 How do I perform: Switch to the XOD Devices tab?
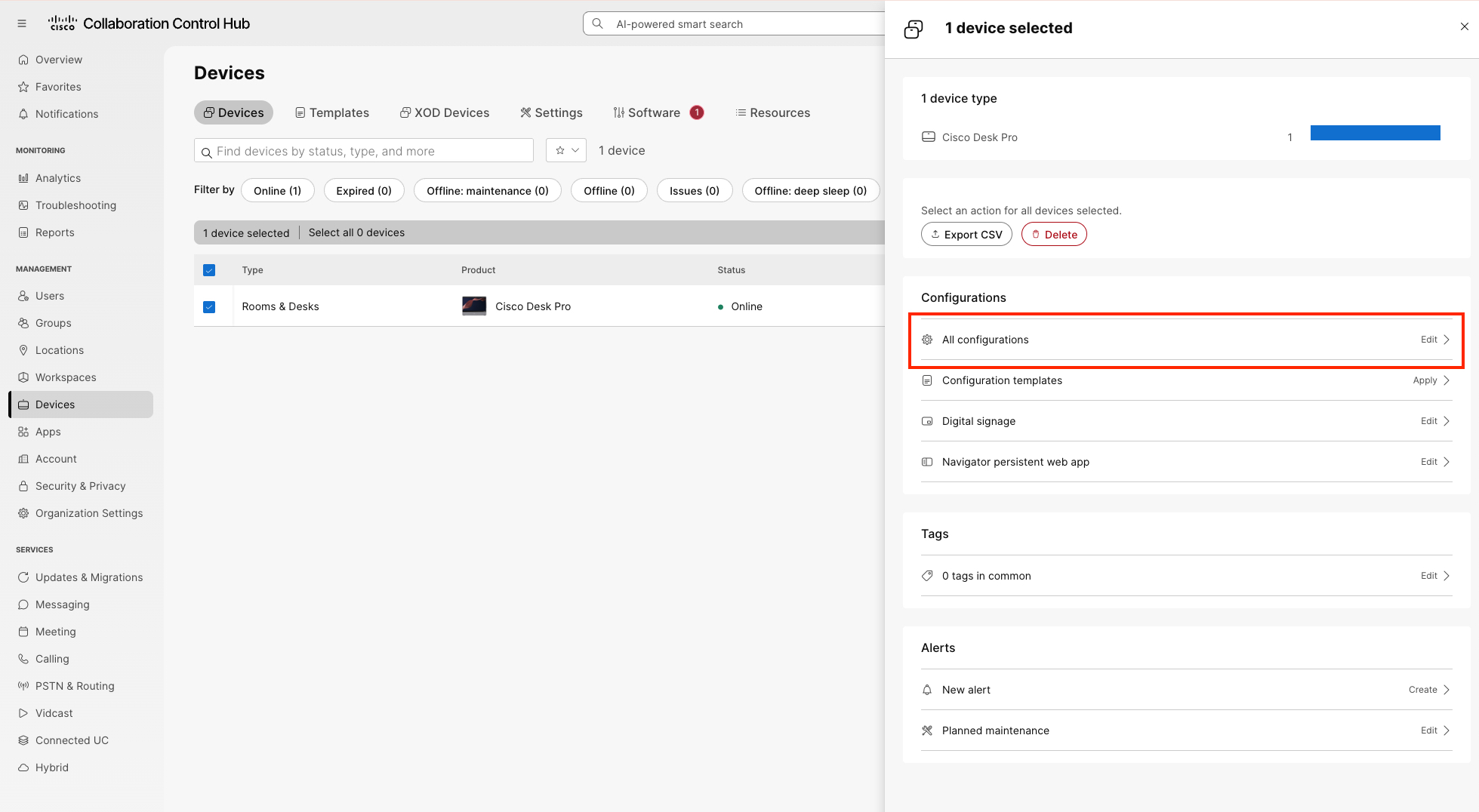tap(445, 112)
